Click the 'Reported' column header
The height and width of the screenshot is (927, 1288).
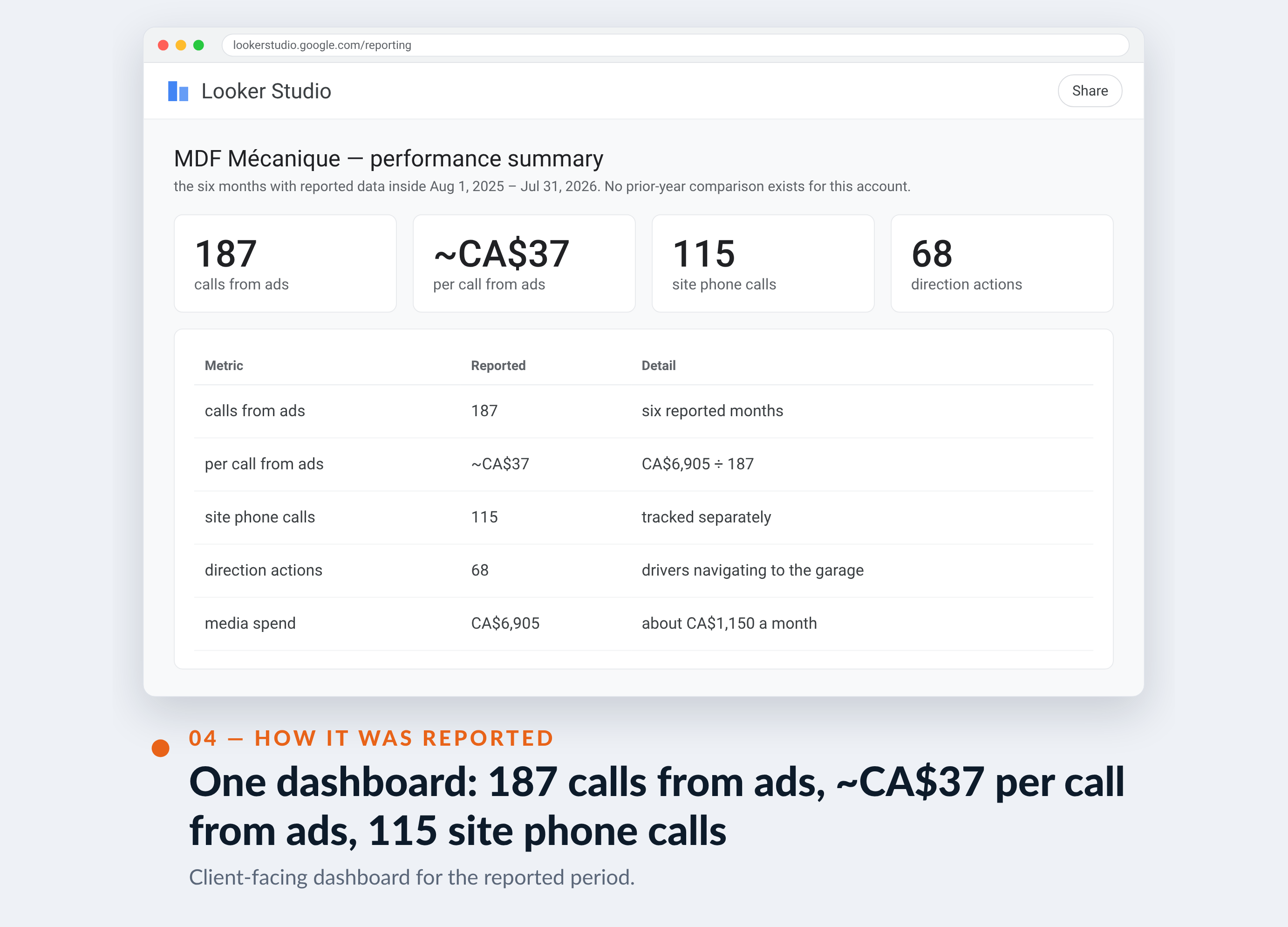(498, 365)
